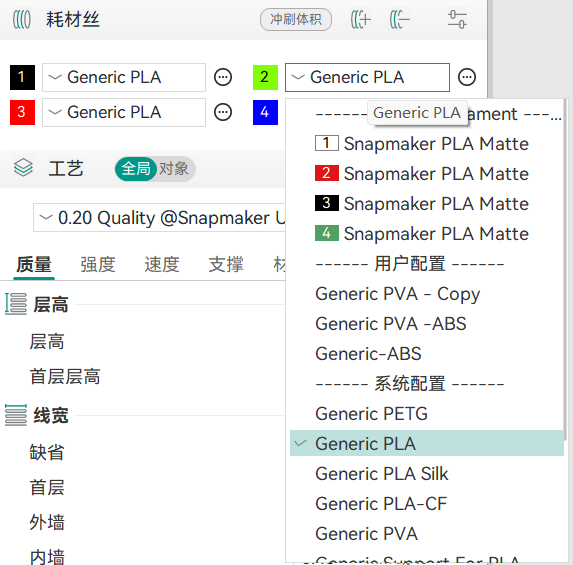Select Generic PLA-CF from the list
Viewport: 573px width, 565px height.
(x=426, y=504)
